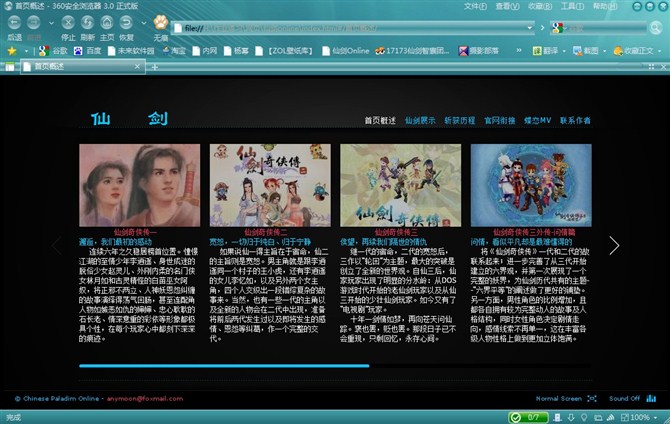Open the 17173仙剑 bookmark
Image resolution: width=670 pixels, height=424 pixels.
point(412,51)
